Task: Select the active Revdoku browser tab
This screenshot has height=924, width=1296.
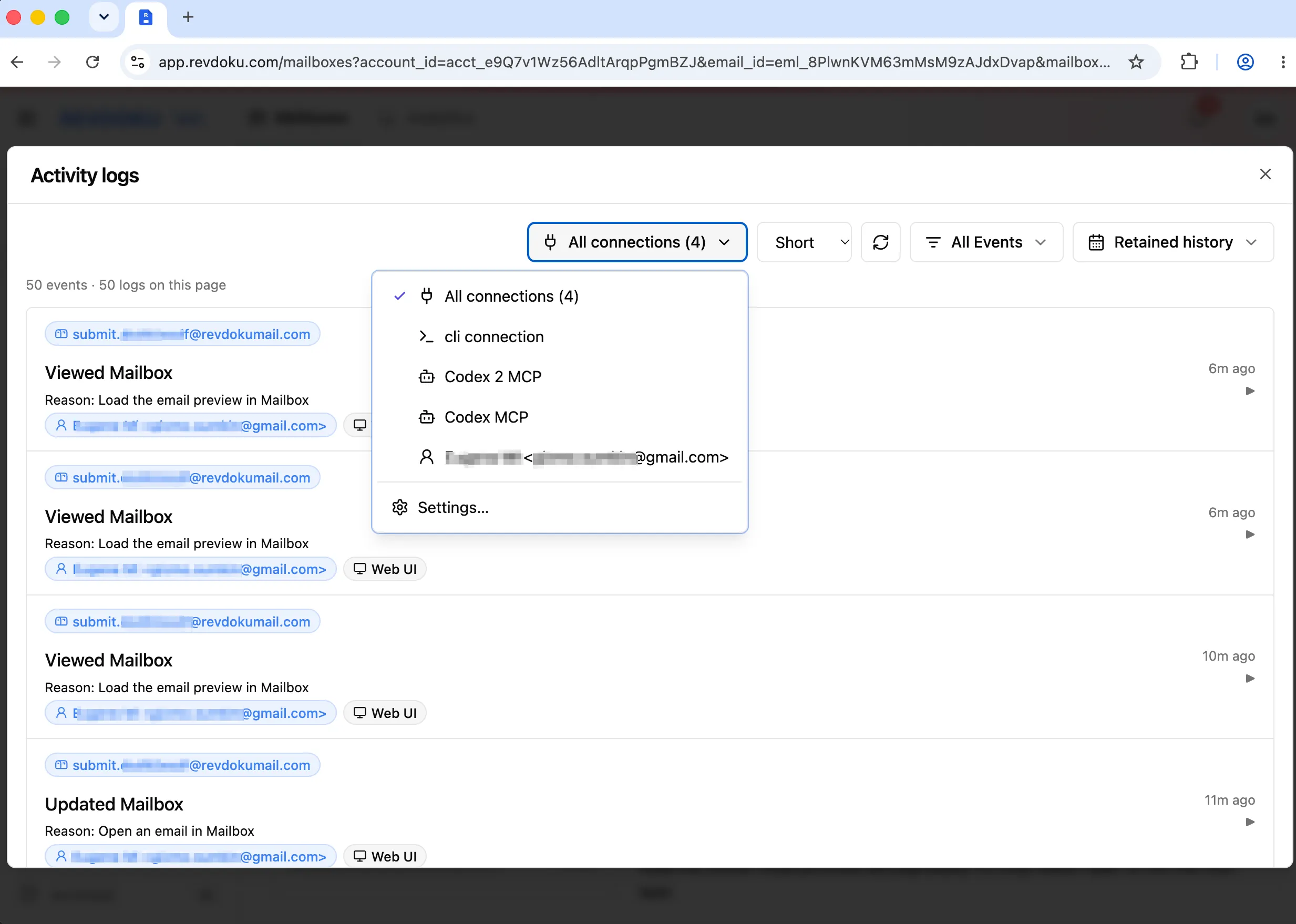Action: point(146,18)
